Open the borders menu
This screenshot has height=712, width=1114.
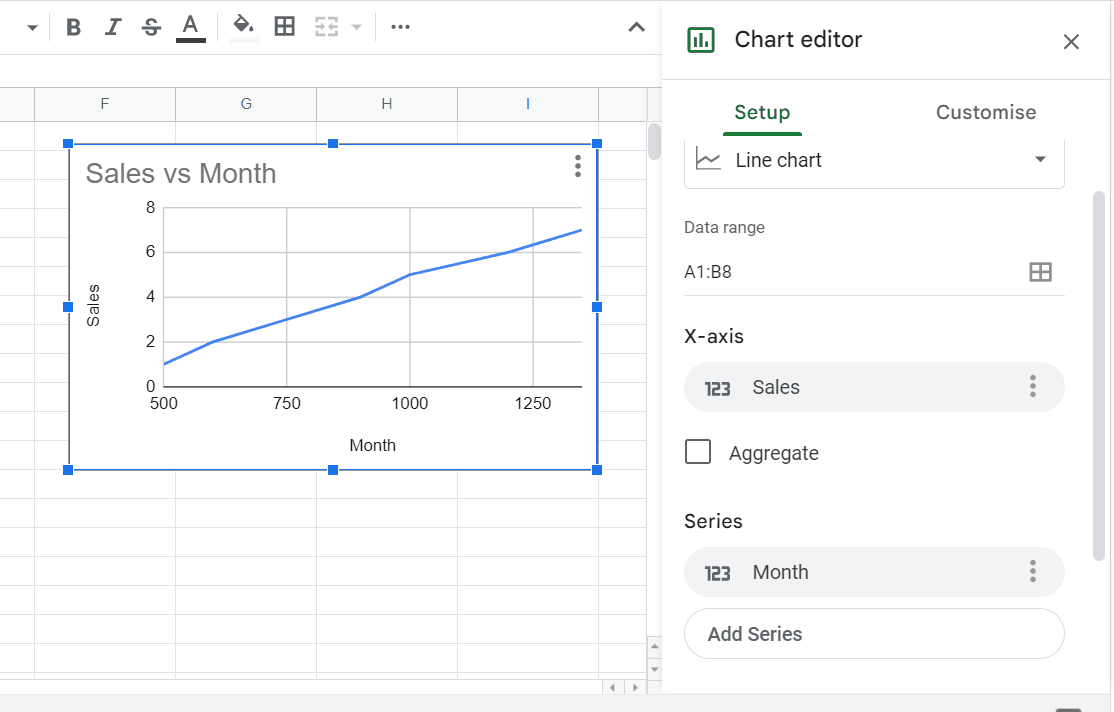pyautogui.click(x=284, y=27)
